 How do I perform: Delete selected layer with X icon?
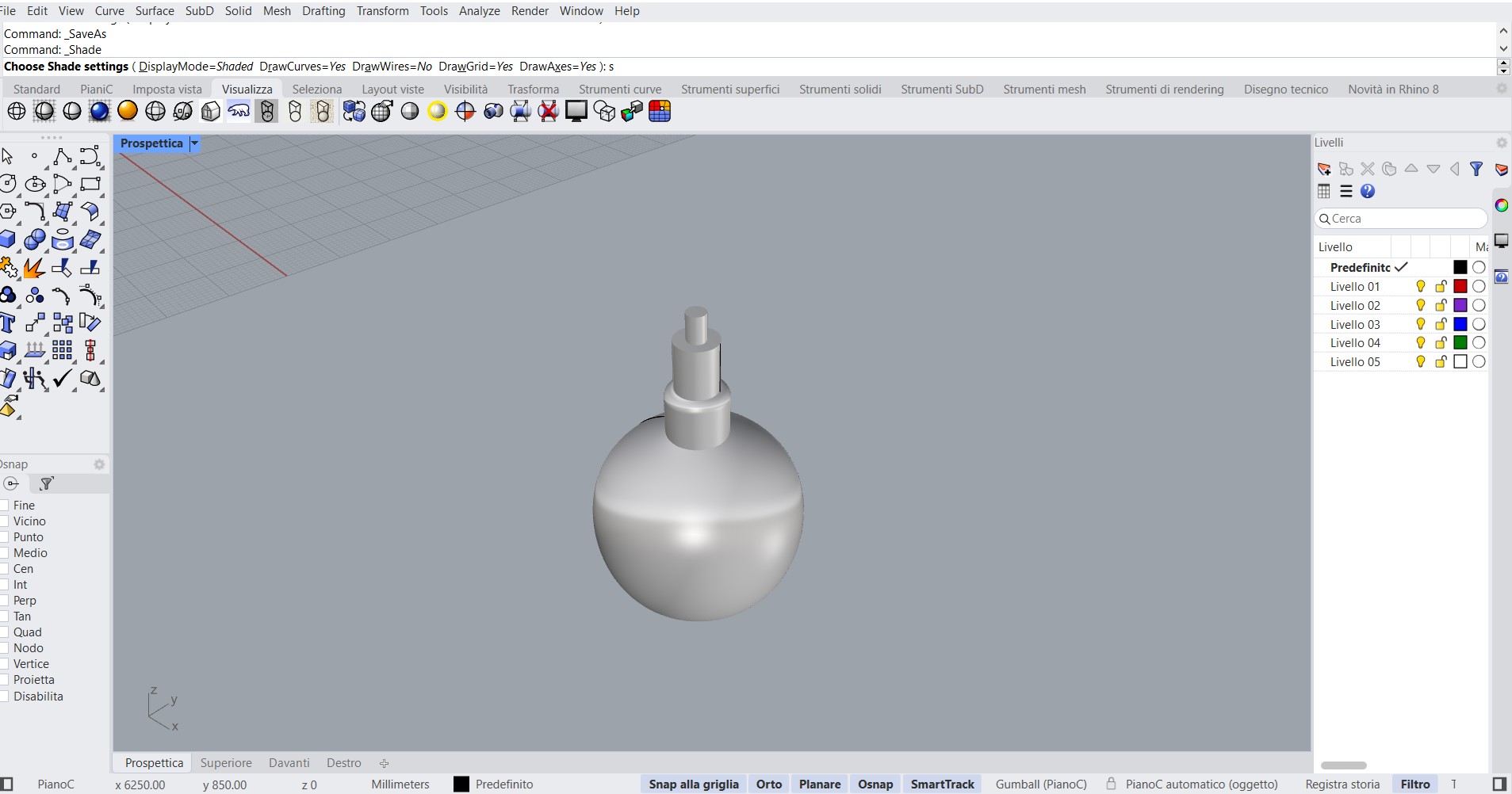pos(1368,169)
